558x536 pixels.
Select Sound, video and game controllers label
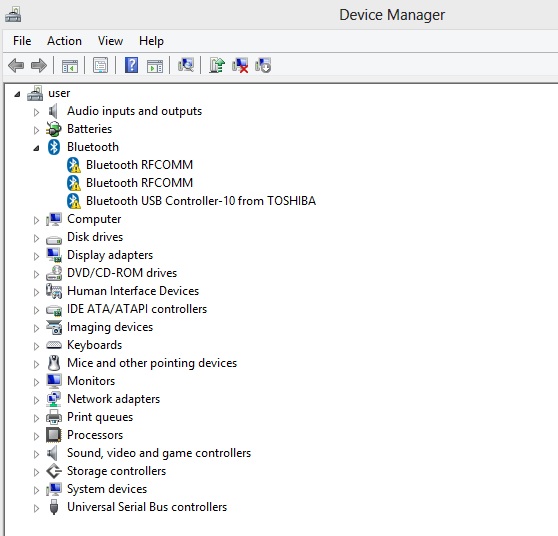point(159,453)
